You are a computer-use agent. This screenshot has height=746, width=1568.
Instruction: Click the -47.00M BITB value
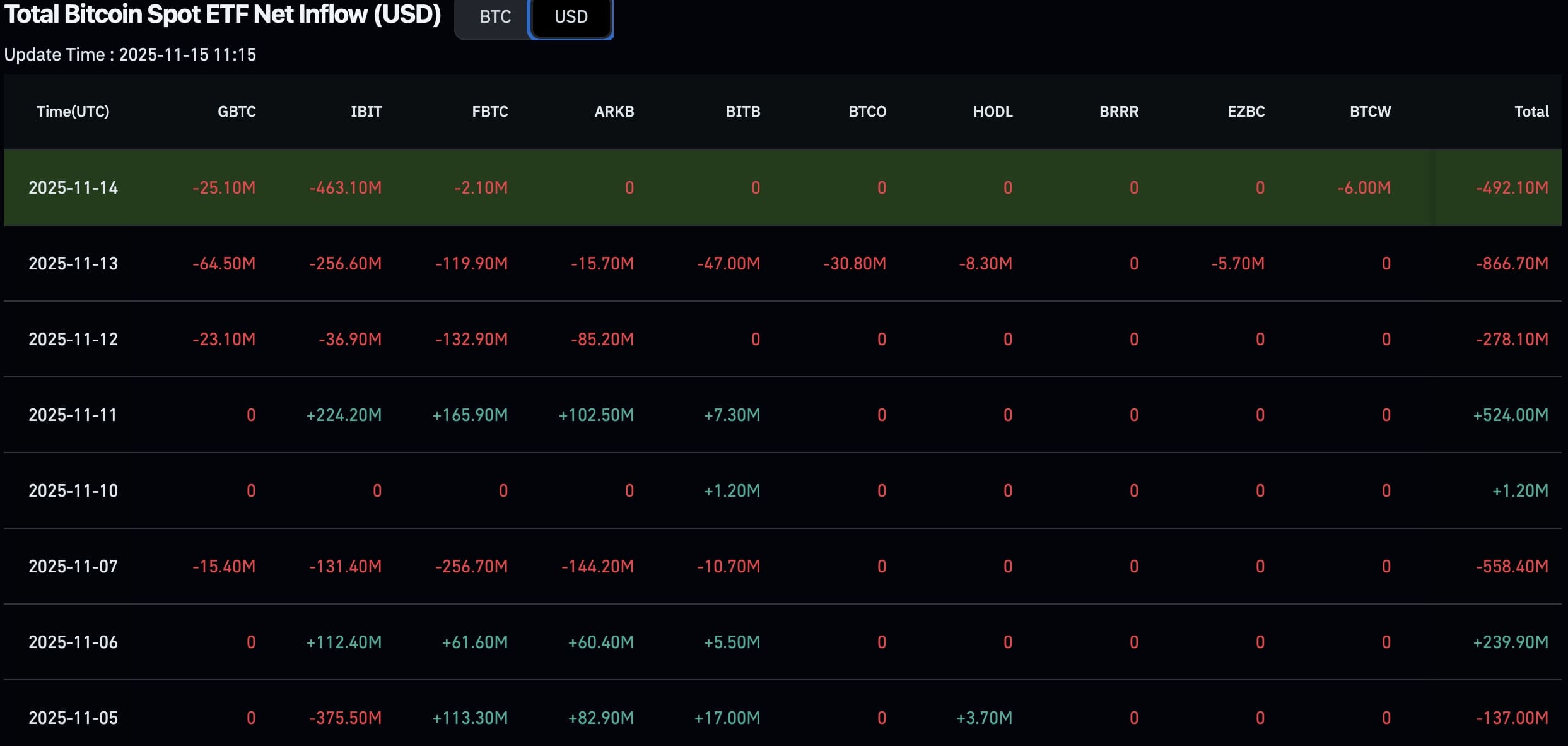click(728, 264)
